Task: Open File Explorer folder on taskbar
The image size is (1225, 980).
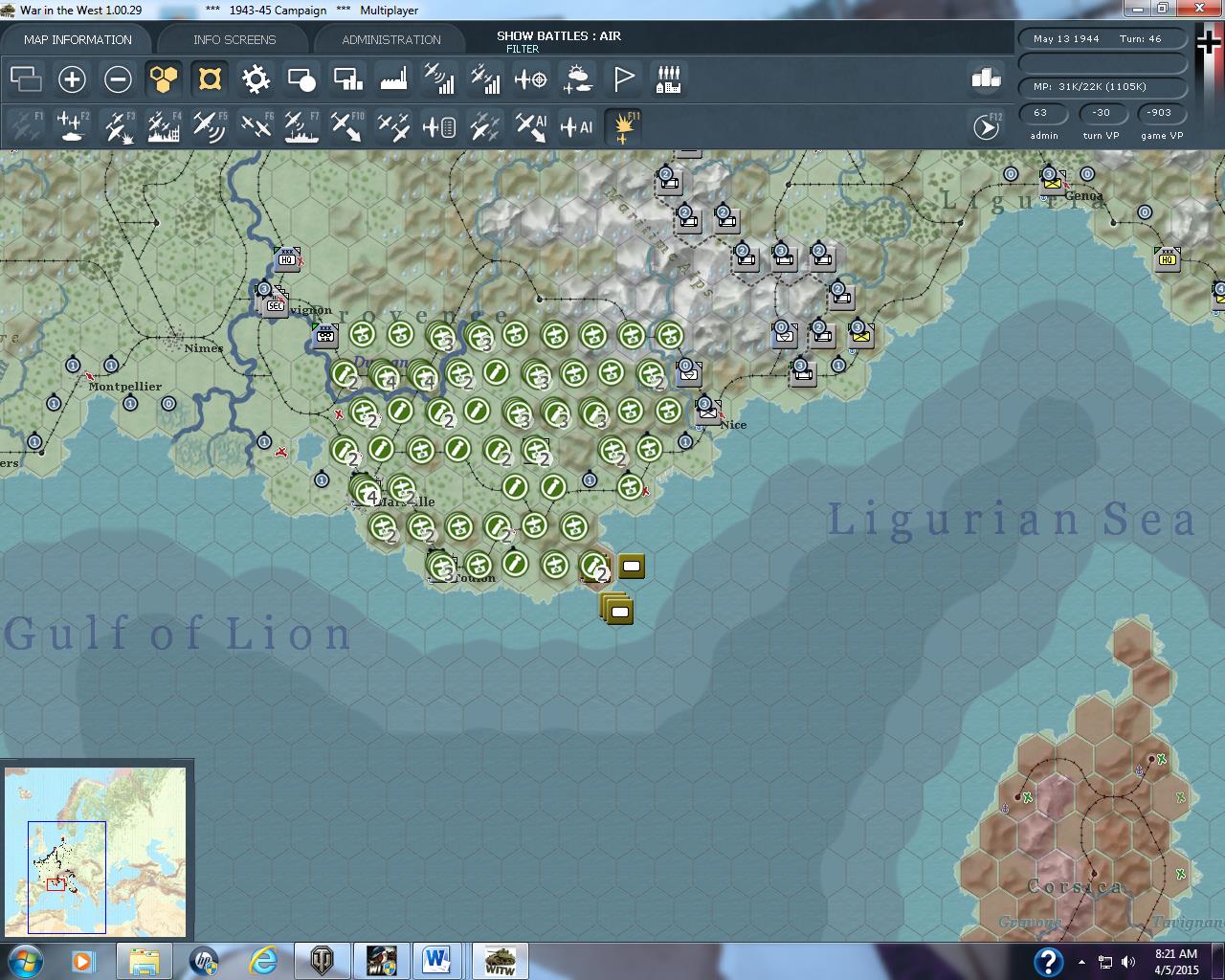Action: coord(144,961)
